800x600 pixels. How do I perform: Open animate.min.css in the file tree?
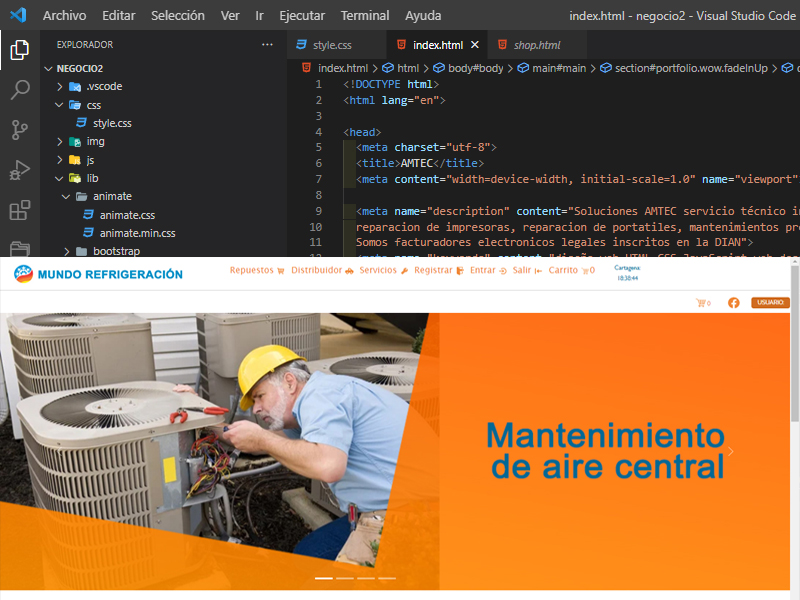[137, 233]
